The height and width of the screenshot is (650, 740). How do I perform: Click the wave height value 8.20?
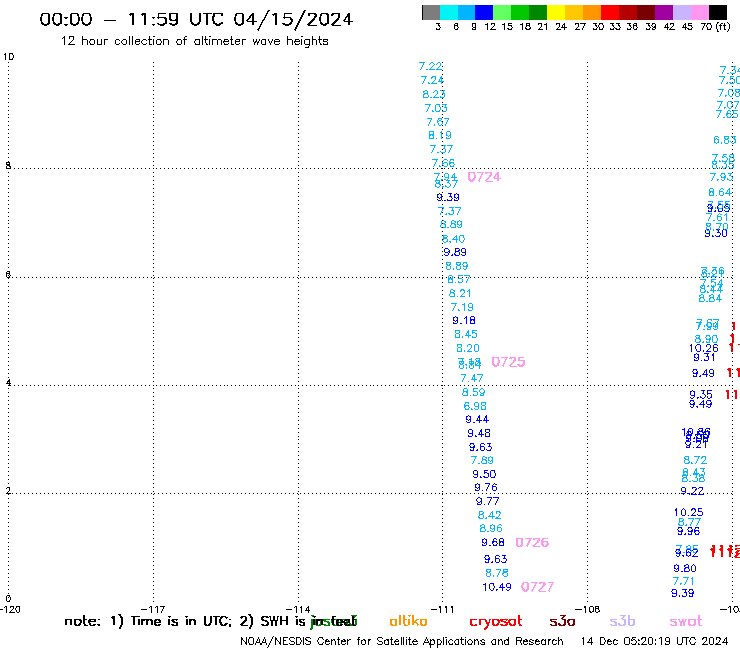468,348
